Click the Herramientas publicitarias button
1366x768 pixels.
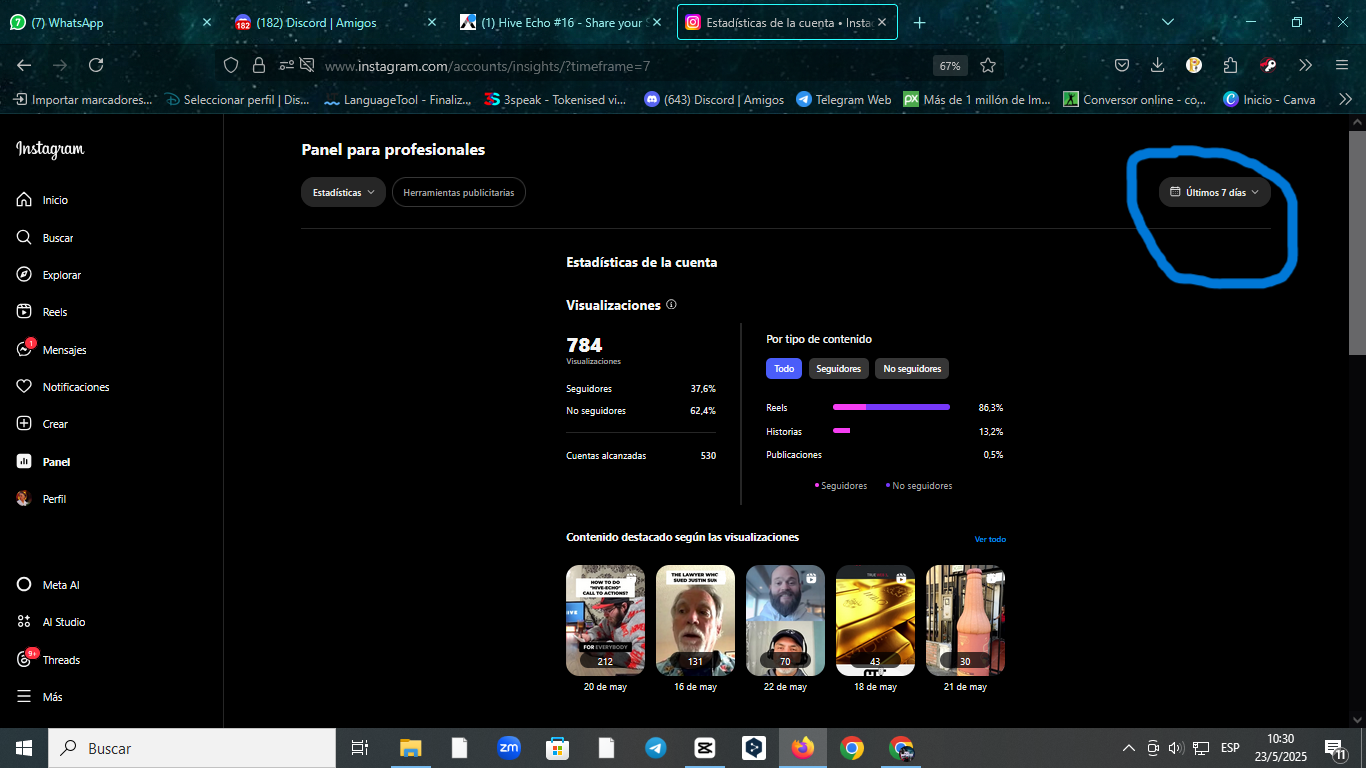pos(459,192)
